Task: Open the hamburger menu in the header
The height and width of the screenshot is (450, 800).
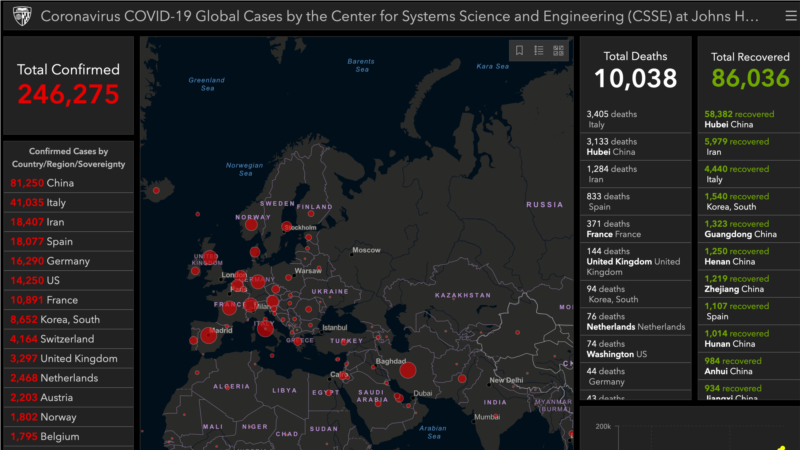Action: [x=779, y=16]
